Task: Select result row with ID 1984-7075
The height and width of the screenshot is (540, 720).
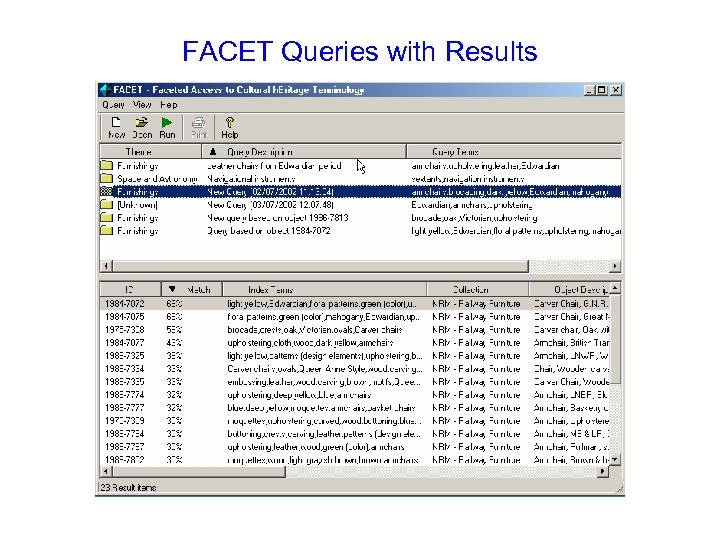Action: 355,316
